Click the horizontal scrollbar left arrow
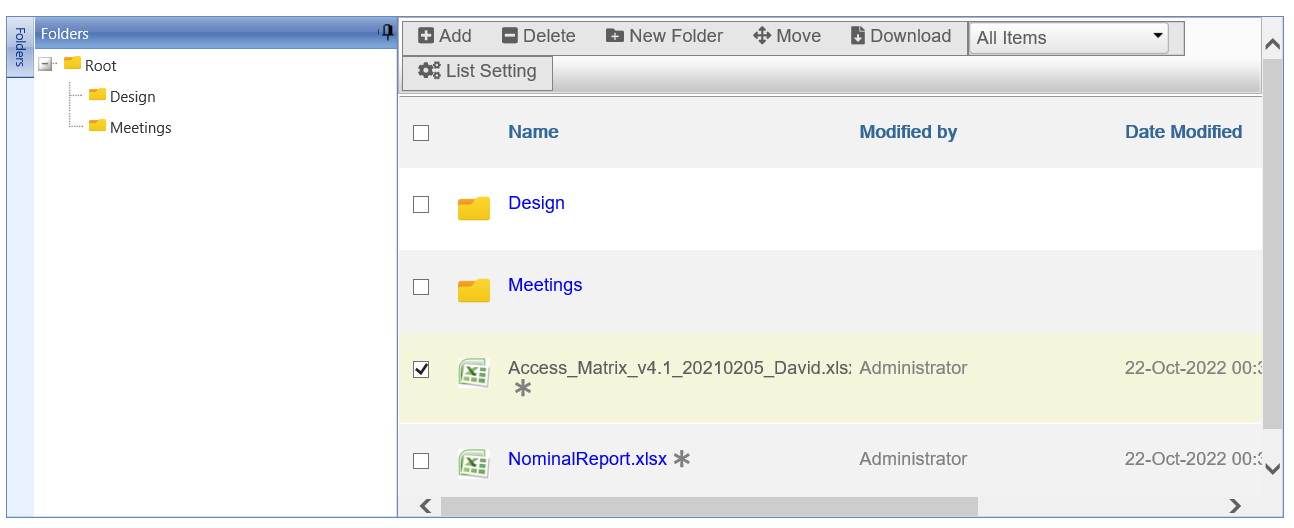This screenshot has height=528, width=1294. click(x=425, y=506)
